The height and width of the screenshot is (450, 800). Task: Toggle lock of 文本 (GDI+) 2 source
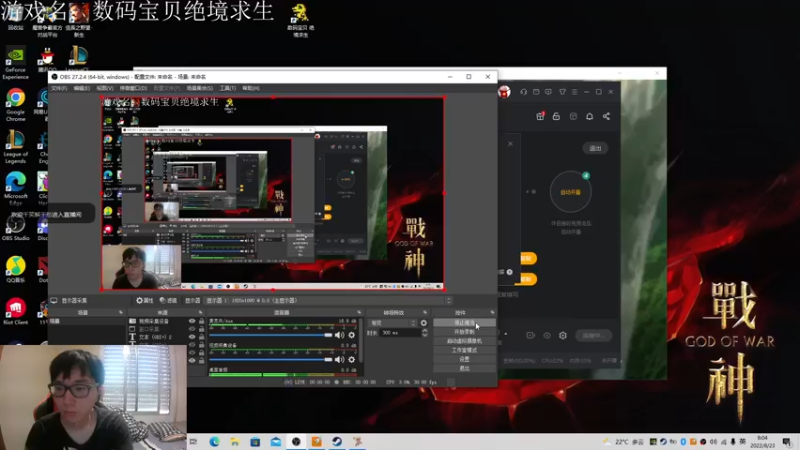click(202, 337)
